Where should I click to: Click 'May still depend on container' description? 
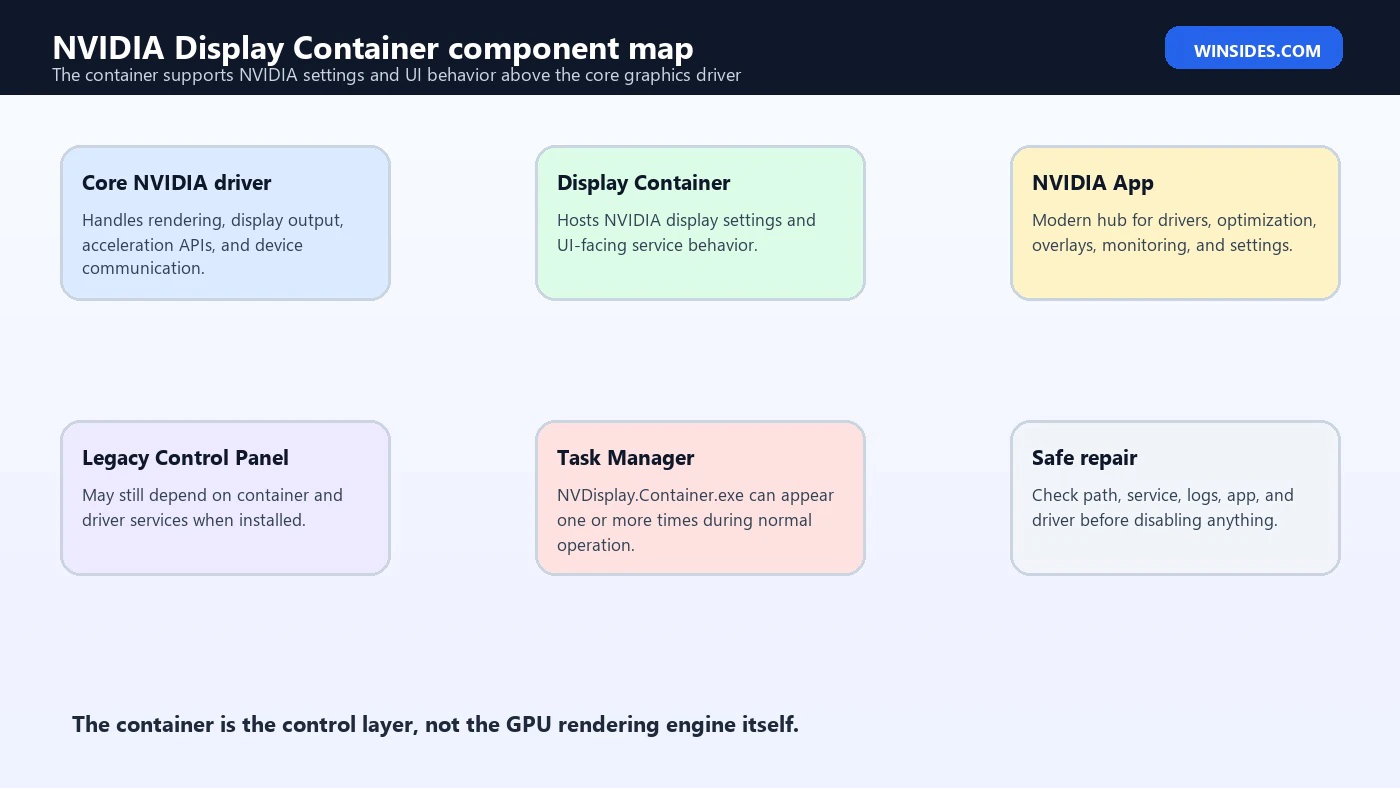point(213,507)
